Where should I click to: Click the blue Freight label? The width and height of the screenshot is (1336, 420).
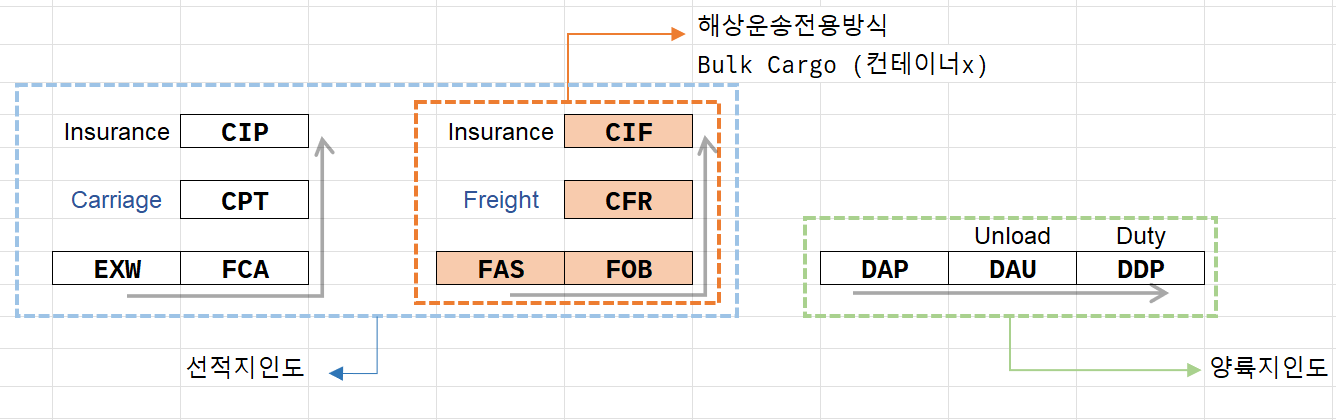point(501,200)
